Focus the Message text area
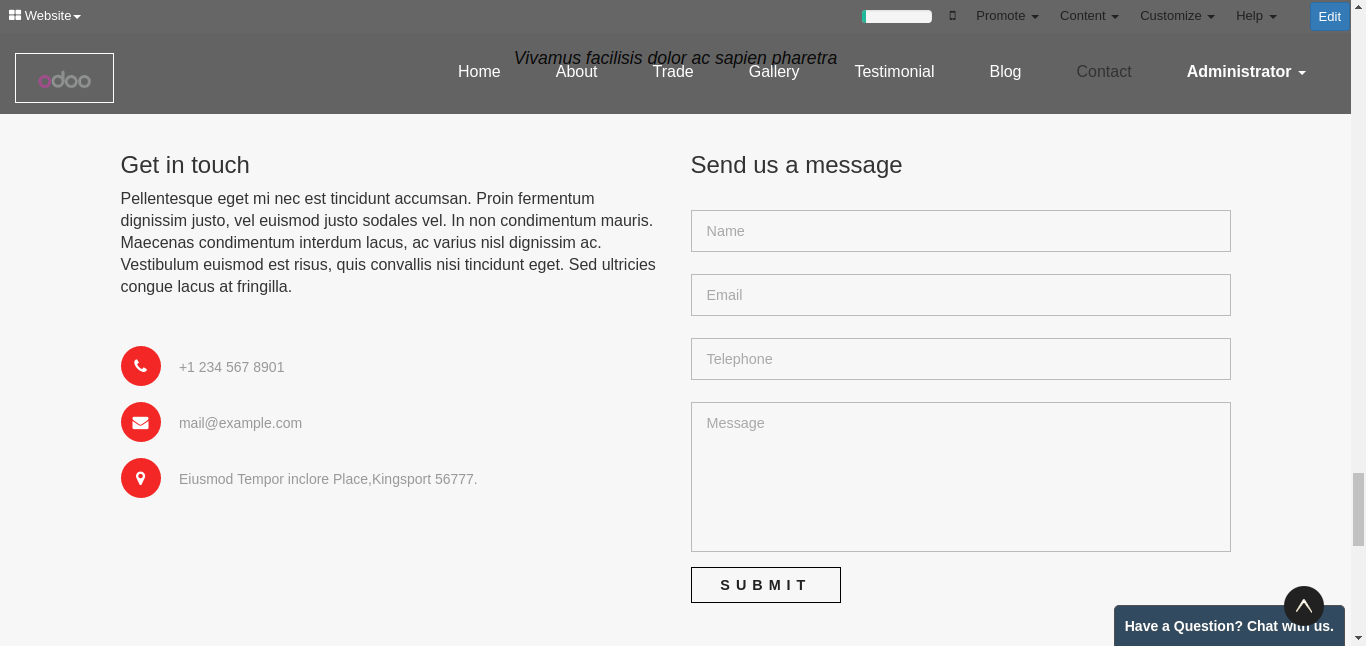Screen dimensions: 1366x646 960,476
